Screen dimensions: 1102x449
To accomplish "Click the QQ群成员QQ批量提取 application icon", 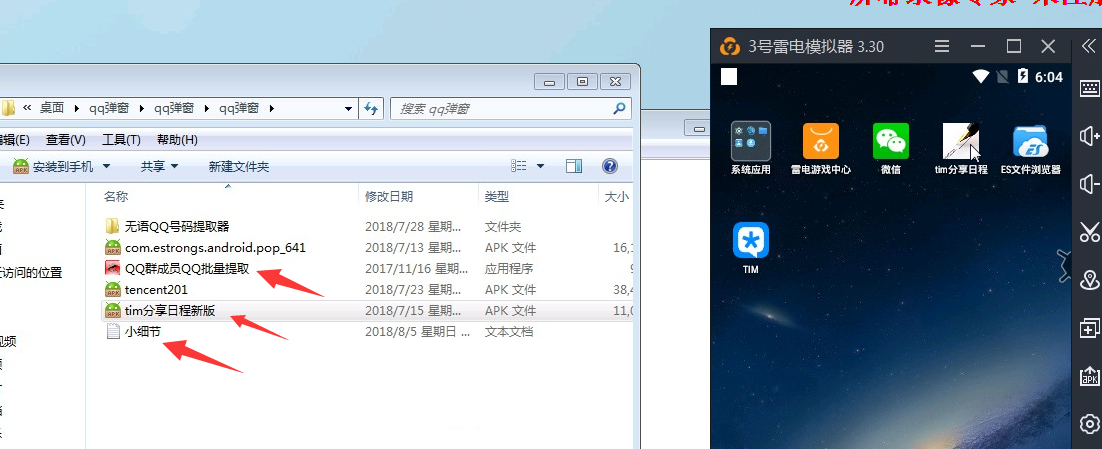I will coord(112,268).
